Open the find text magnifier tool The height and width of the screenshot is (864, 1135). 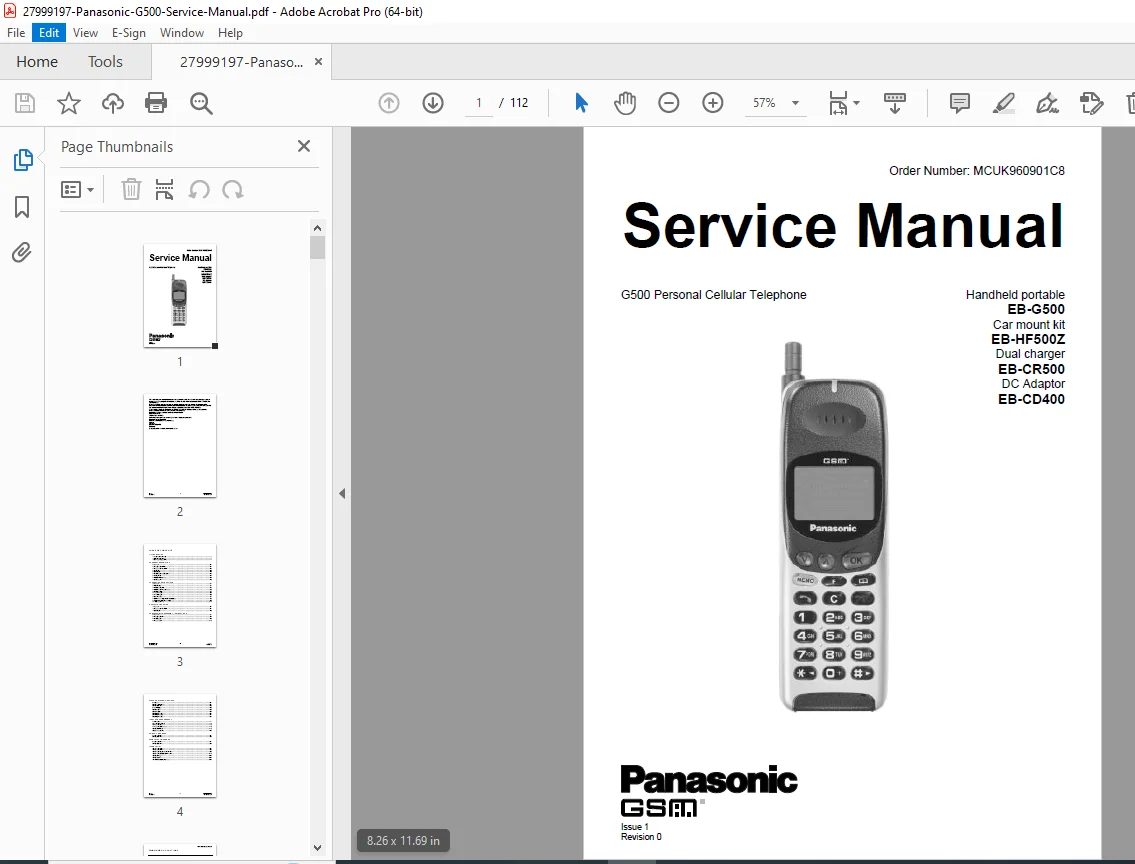pyautogui.click(x=201, y=103)
